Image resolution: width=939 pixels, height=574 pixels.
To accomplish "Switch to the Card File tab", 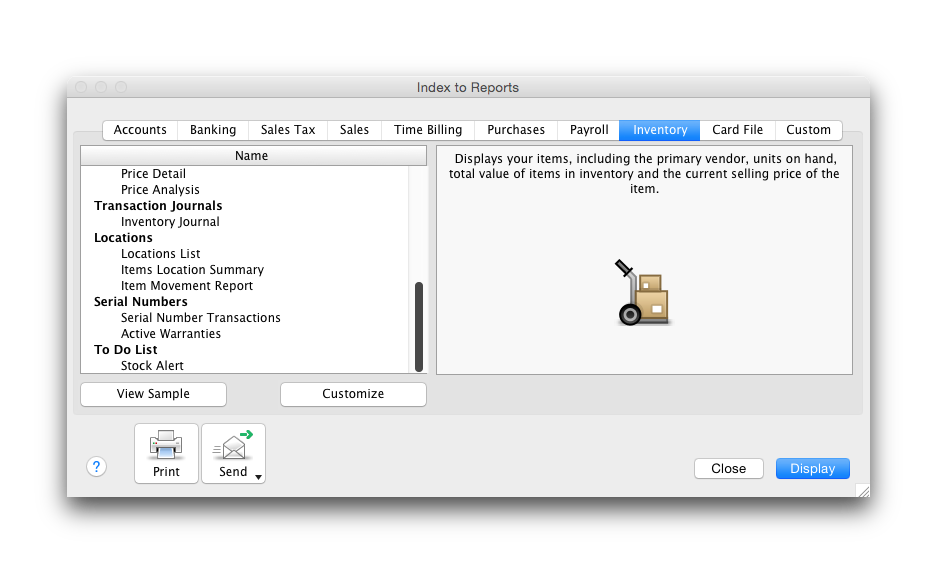I will (x=737, y=130).
